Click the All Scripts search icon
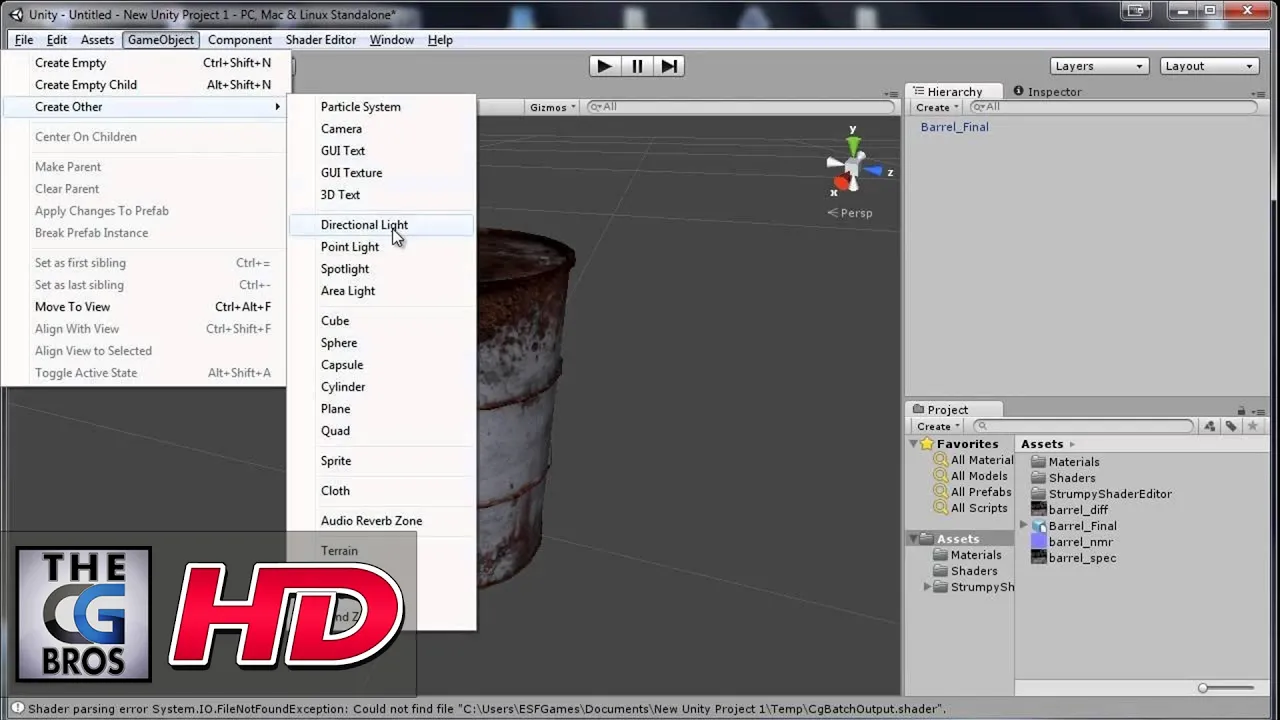Screen dimensions: 1280x720 tap(940, 508)
